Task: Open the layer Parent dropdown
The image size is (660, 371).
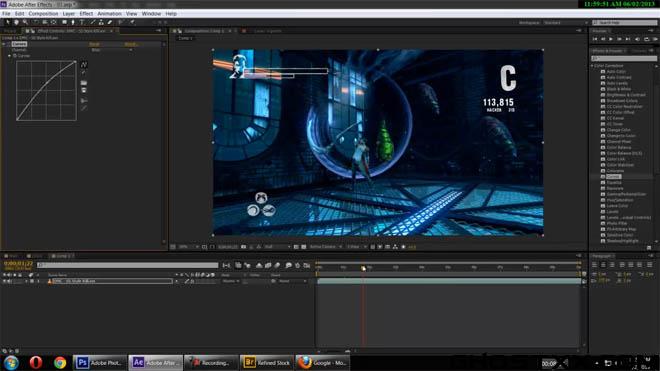Action: [293, 281]
